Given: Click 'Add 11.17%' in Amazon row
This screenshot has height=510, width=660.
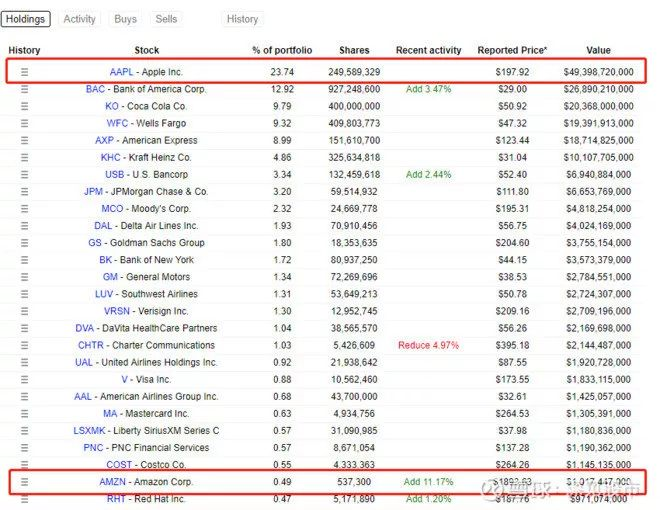Looking at the screenshot, I should coord(428,482).
